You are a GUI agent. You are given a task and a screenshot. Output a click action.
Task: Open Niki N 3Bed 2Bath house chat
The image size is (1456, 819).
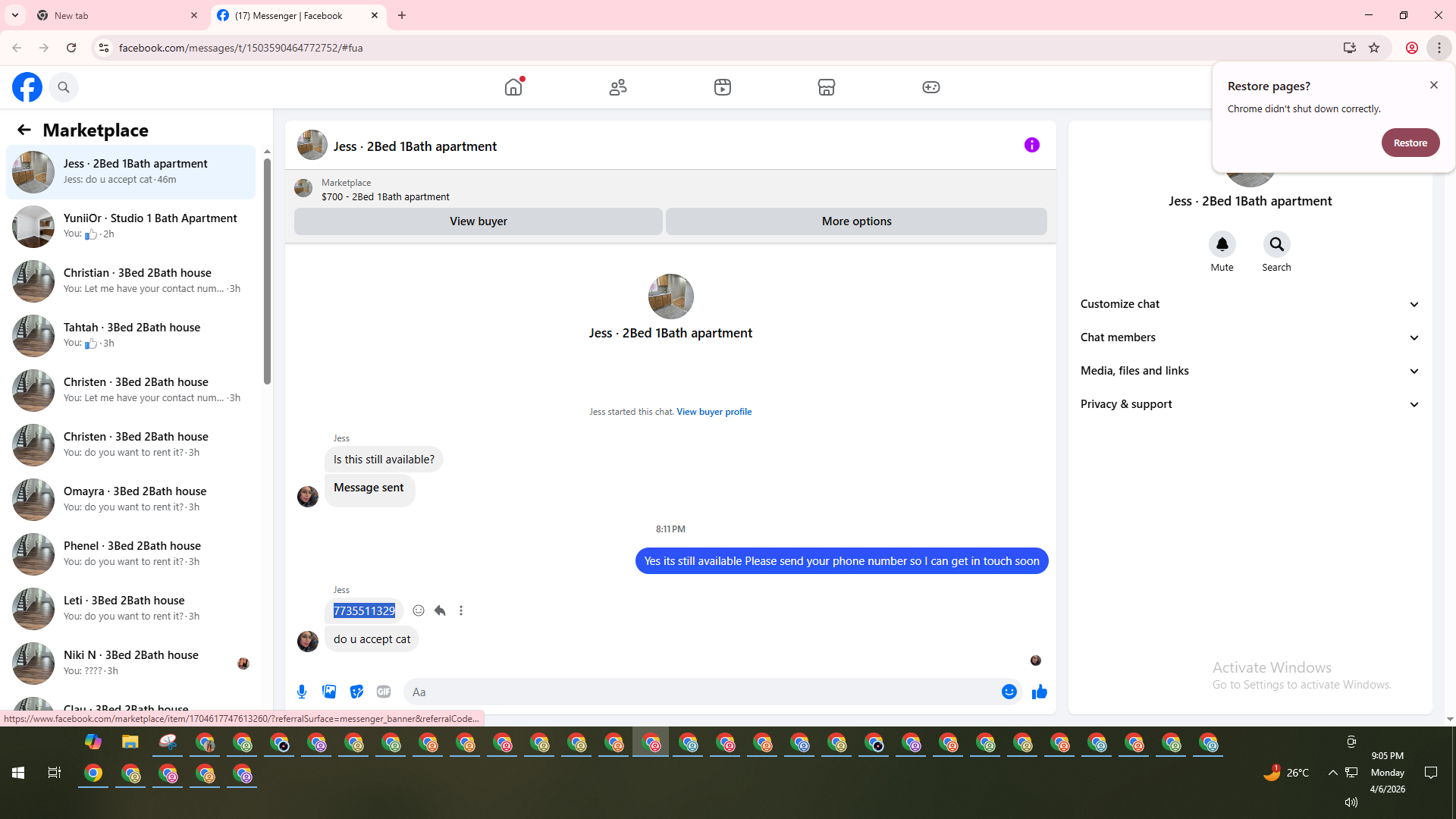pos(131,664)
